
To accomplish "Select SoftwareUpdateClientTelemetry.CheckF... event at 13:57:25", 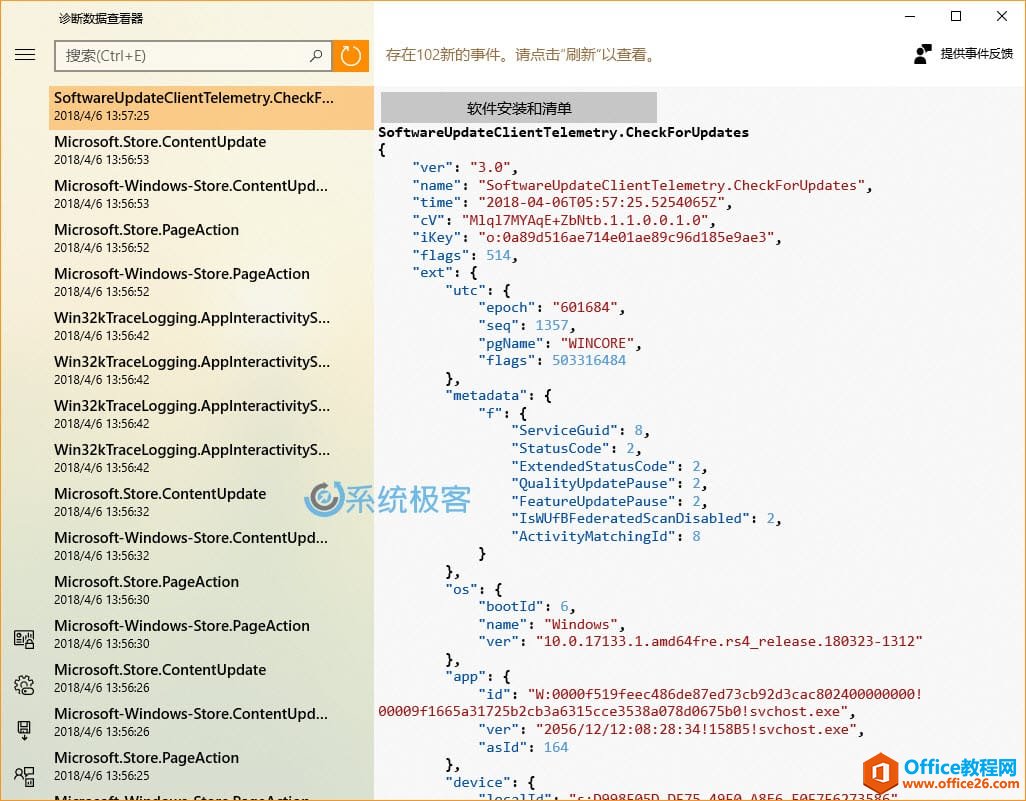I will (211, 107).
